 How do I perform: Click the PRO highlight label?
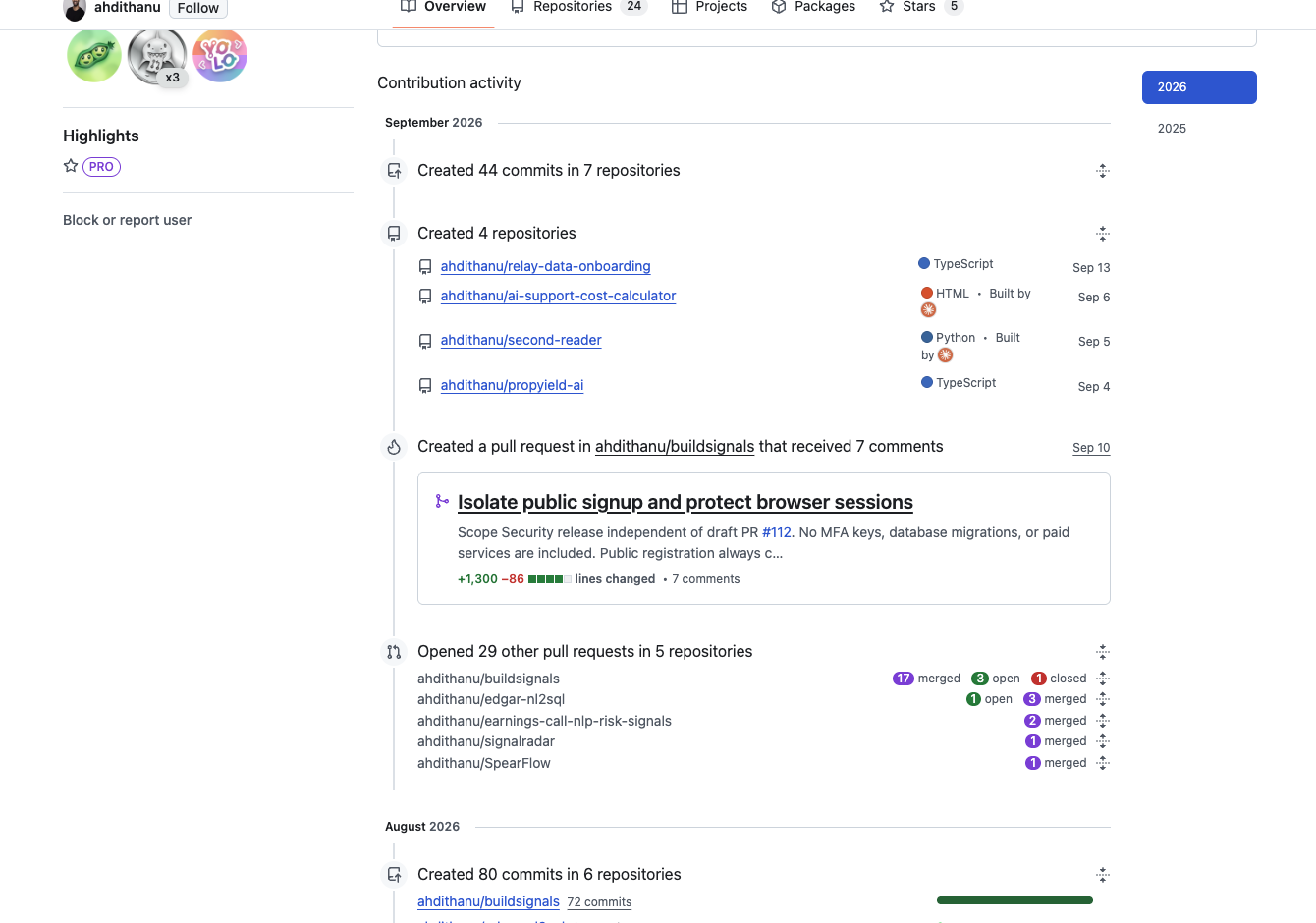101,167
